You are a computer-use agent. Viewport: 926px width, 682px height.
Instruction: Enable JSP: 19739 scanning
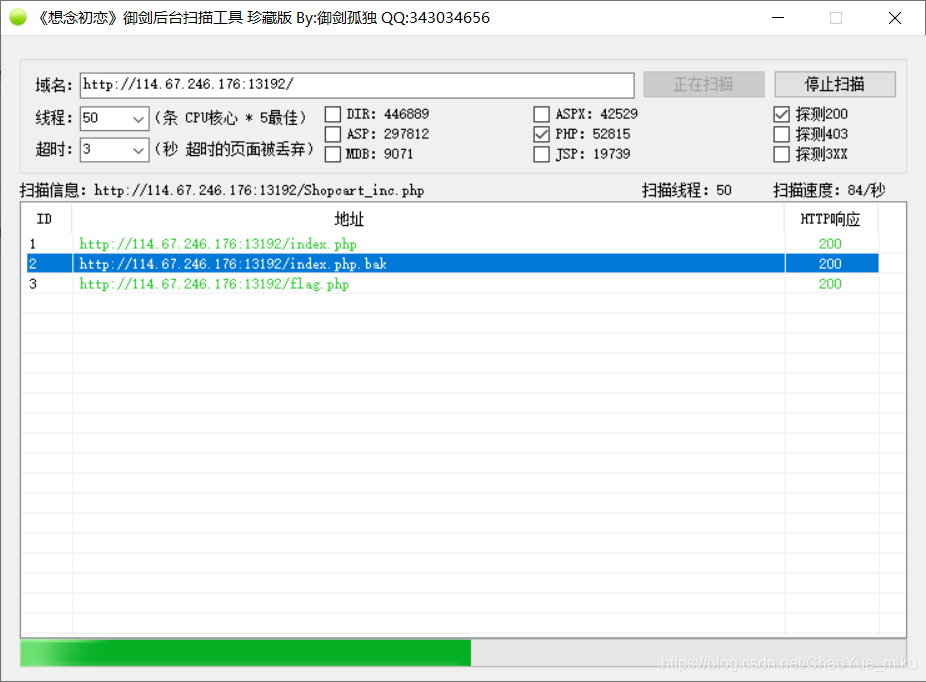point(541,154)
